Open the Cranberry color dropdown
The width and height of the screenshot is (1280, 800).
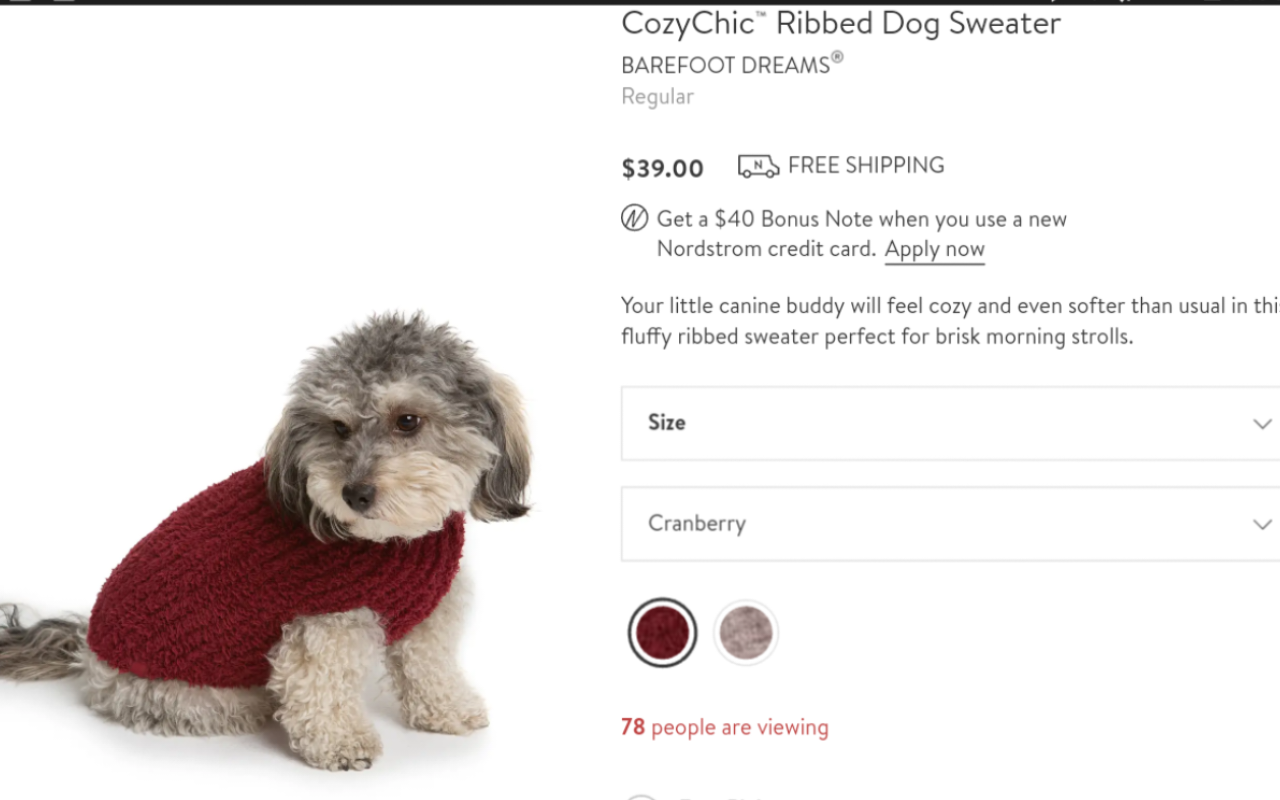click(940, 524)
